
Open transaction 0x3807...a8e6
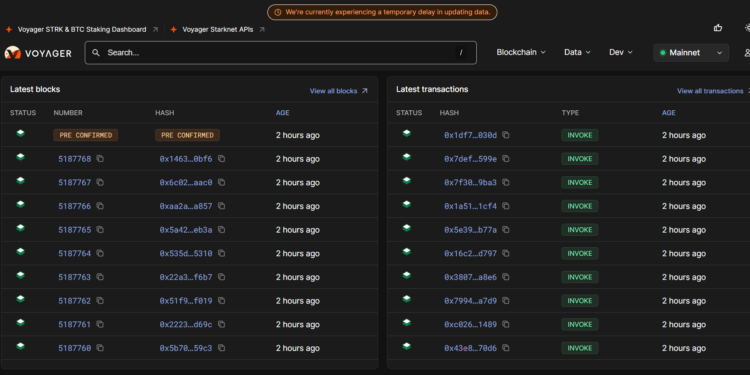tap(470, 277)
